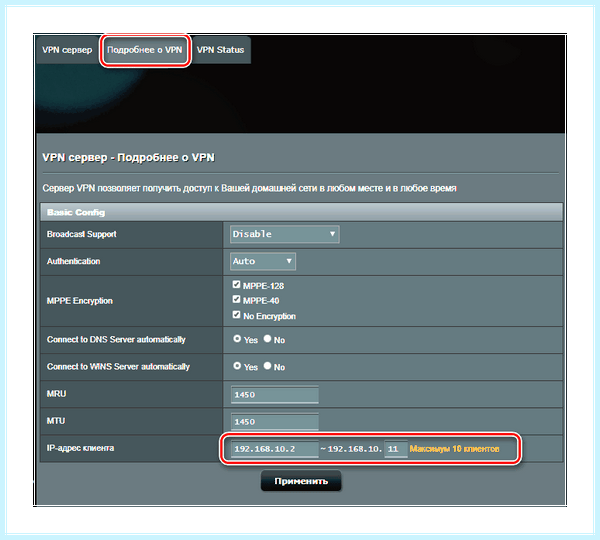The image size is (600, 540).
Task: Click the Максимум 10 клиентов note
Action: [454, 449]
